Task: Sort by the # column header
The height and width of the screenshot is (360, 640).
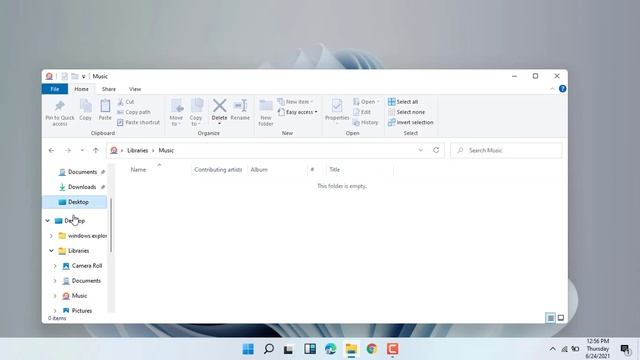Action: point(312,169)
